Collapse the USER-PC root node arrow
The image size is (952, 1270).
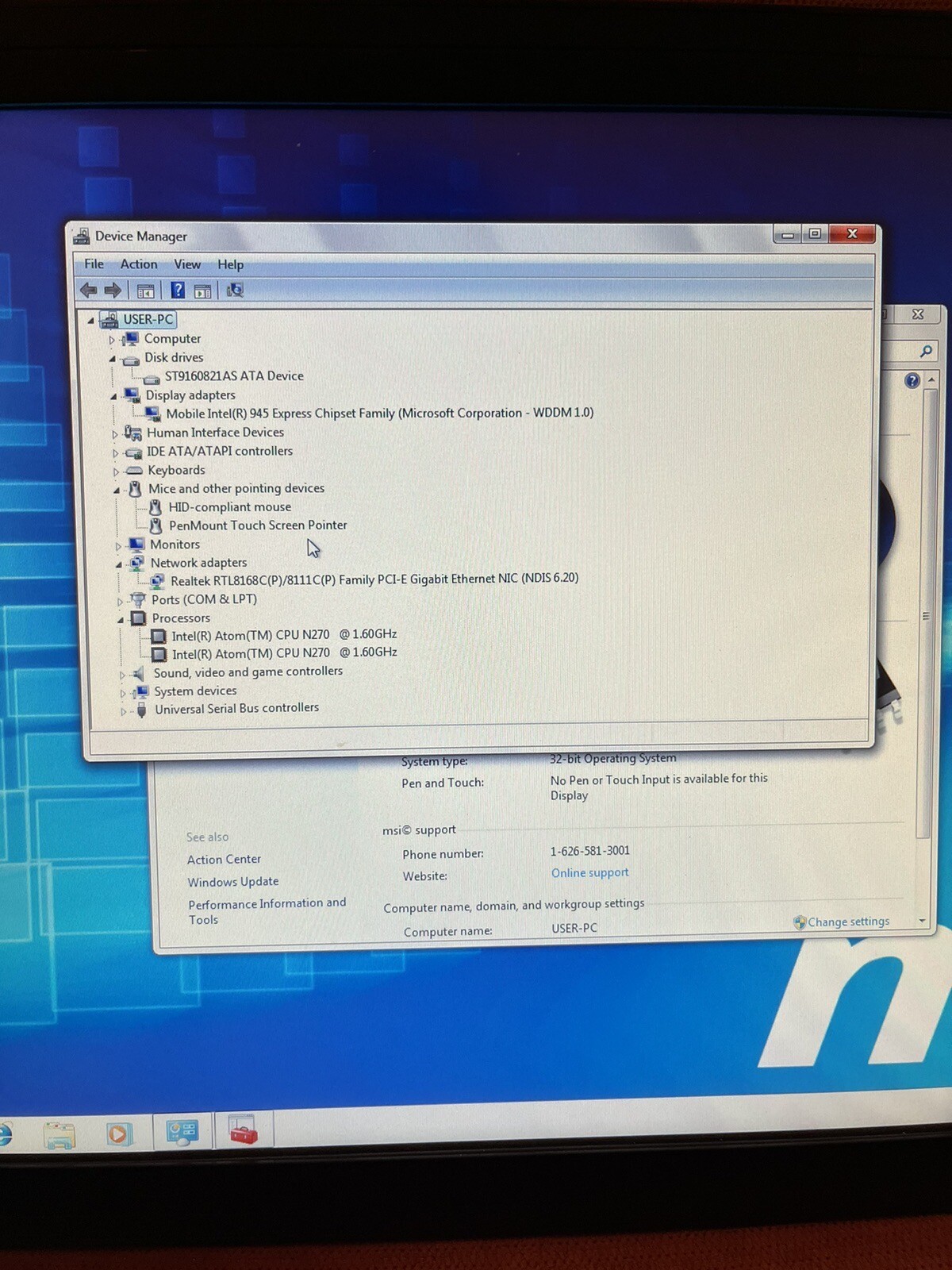click(x=90, y=321)
